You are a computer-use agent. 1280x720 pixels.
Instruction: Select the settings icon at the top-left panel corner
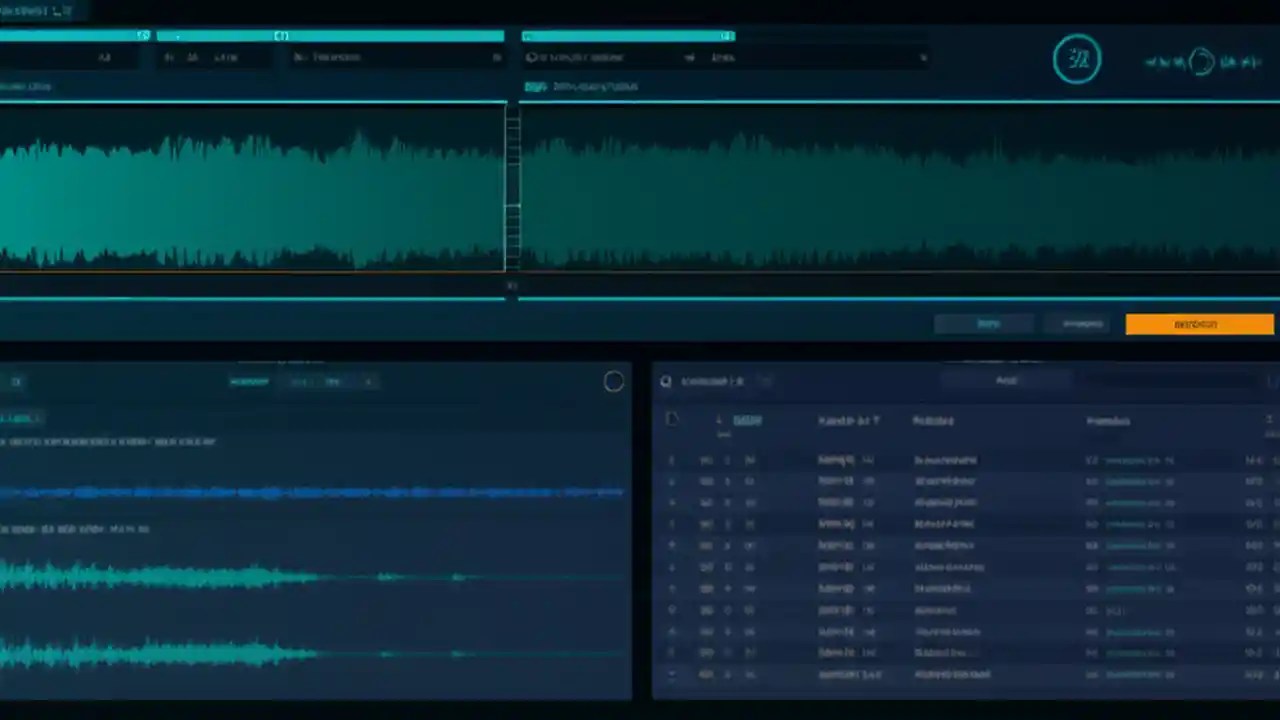(x=16, y=381)
